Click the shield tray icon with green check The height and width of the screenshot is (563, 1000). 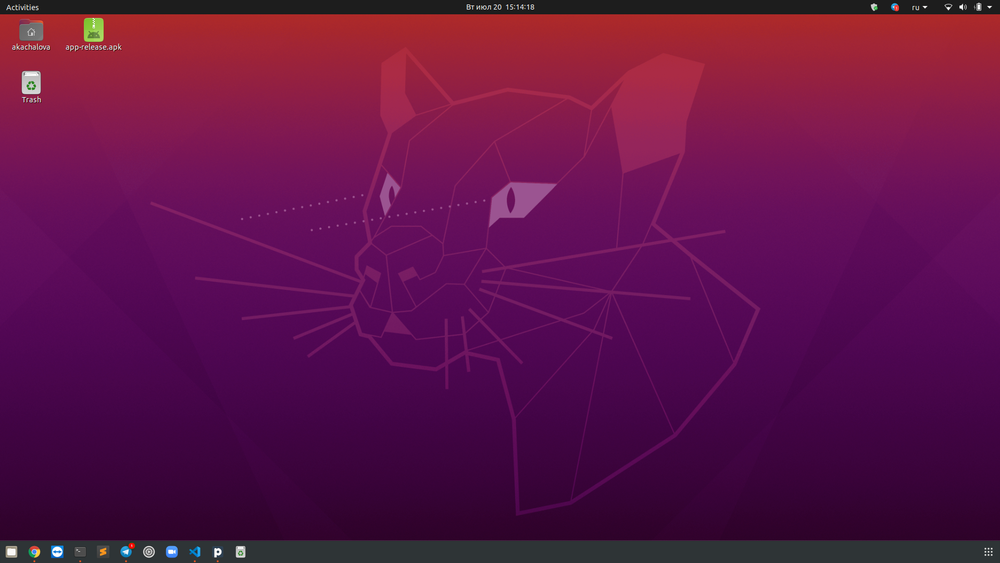pos(874,7)
